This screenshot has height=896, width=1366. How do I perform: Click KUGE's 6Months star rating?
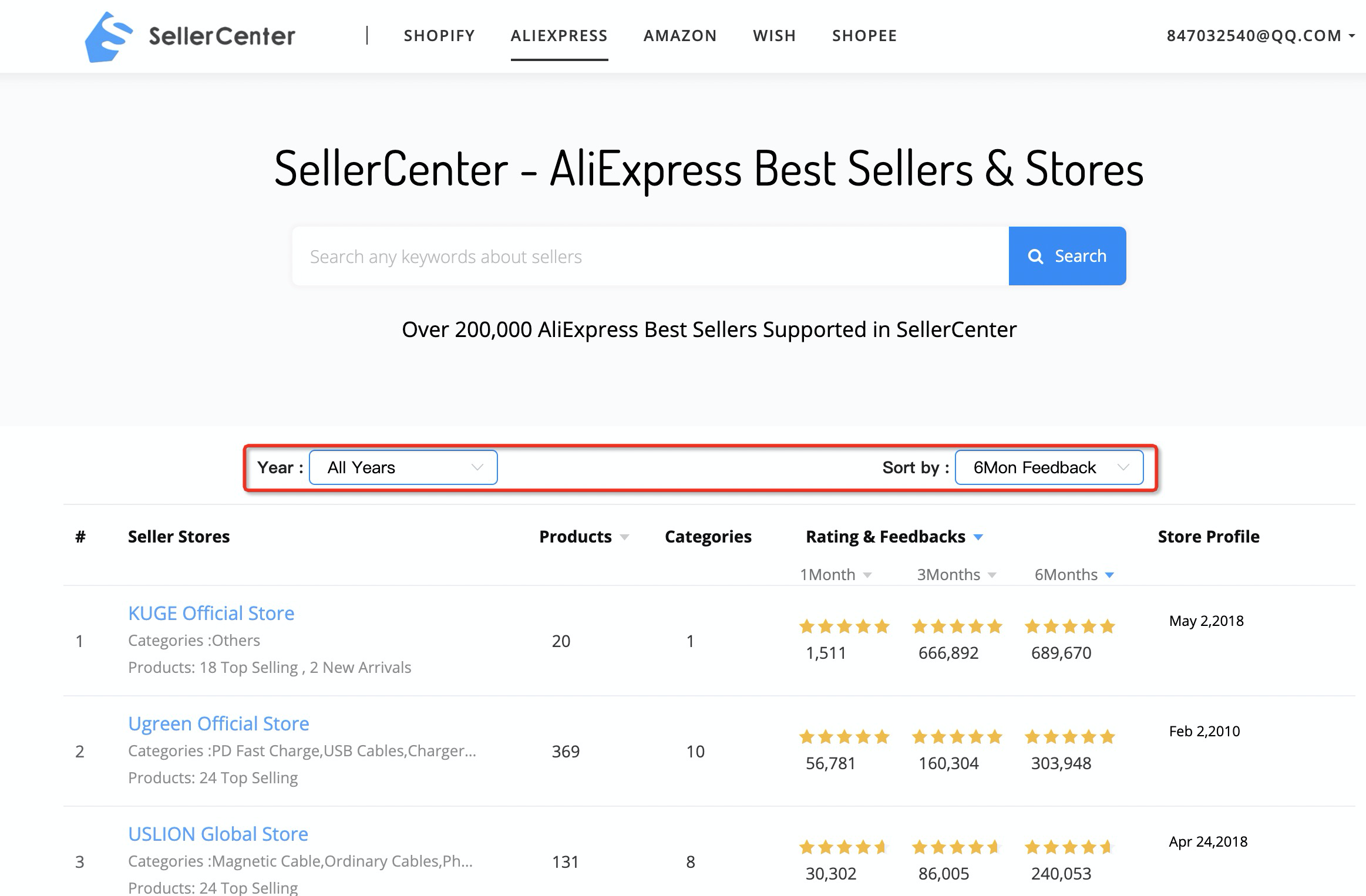[1070, 626]
